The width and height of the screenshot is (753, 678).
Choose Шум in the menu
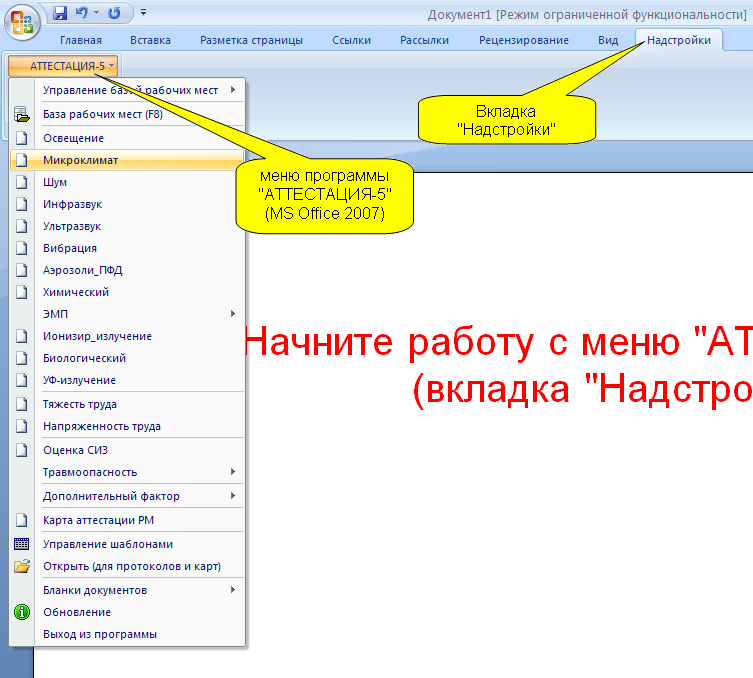(127, 182)
